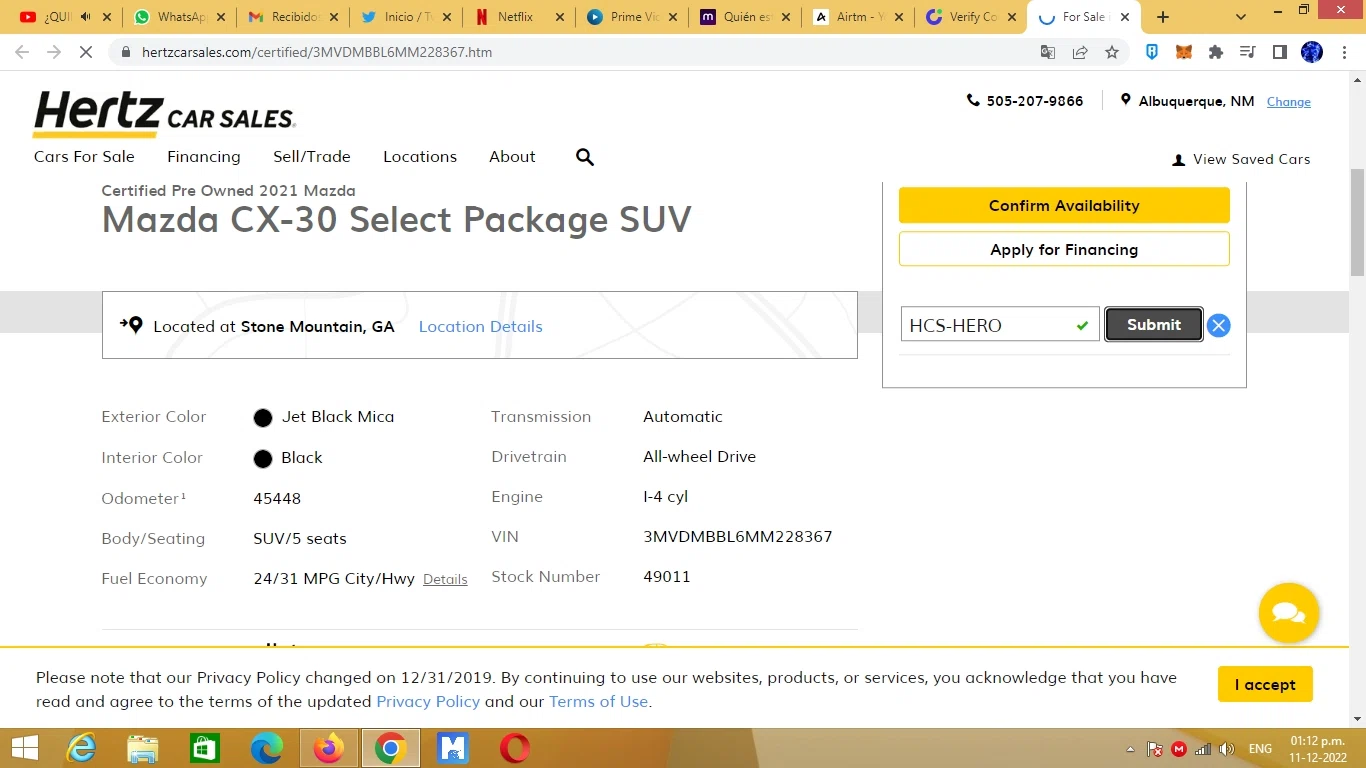Image resolution: width=1366 pixels, height=768 pixels.
Task: Click the share page icon in address bar
Action: (x=1080, y=52)
